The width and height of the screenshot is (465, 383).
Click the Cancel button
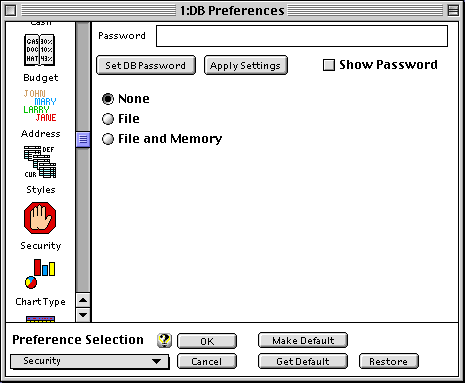tap(207, 361)
